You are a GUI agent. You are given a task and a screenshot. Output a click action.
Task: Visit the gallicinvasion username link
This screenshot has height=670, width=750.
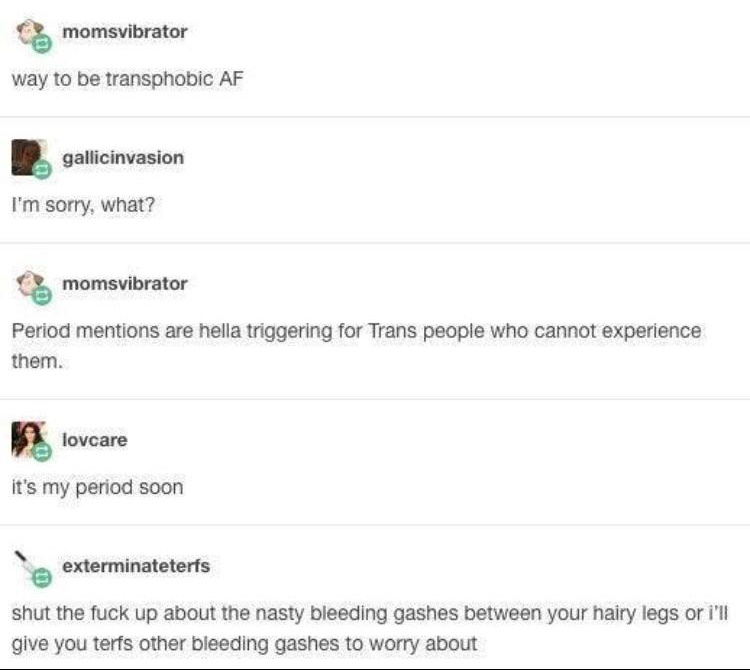(x=123, y=158)
